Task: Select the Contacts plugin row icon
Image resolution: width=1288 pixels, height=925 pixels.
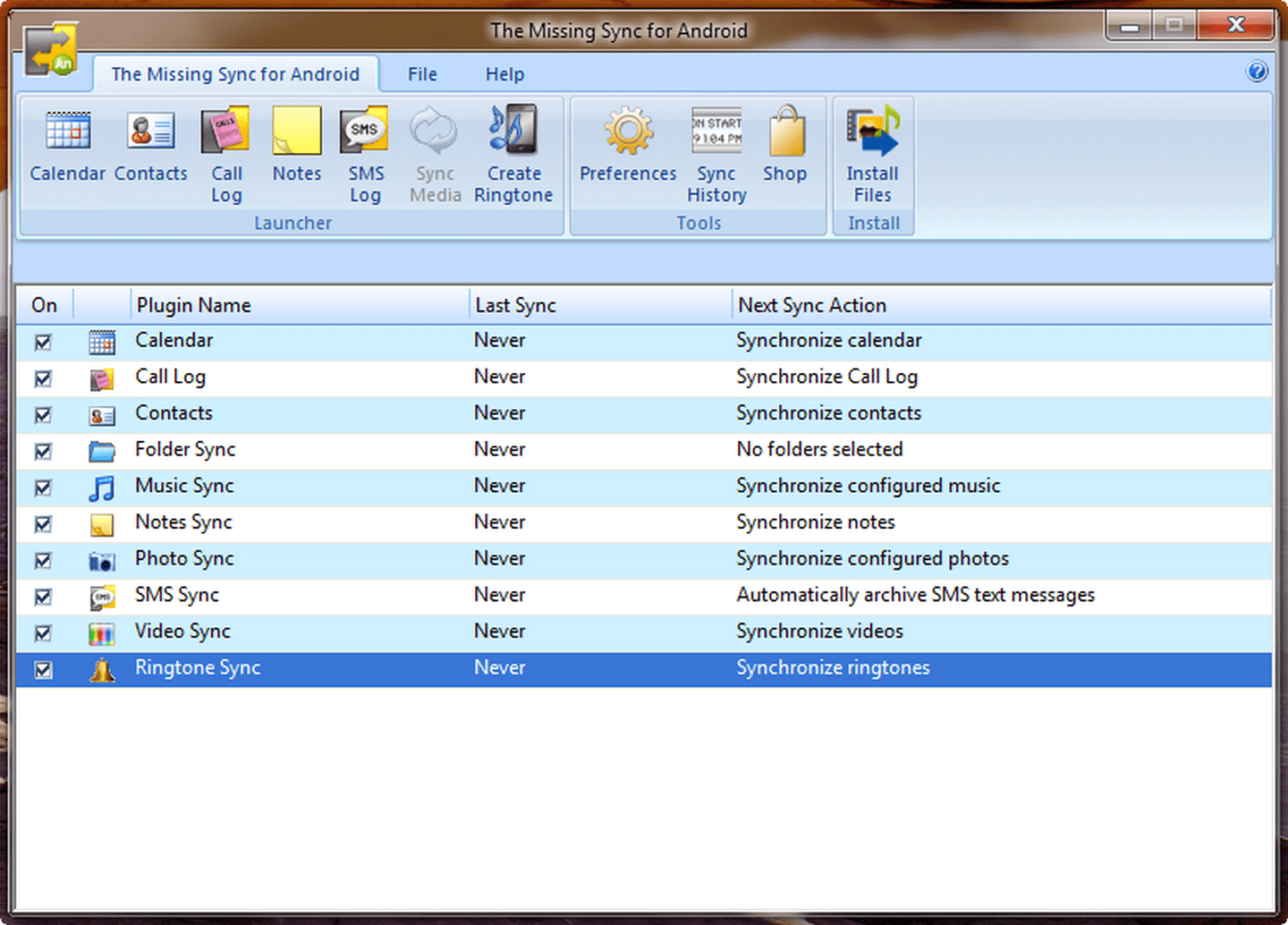Action: click(102, 415)
